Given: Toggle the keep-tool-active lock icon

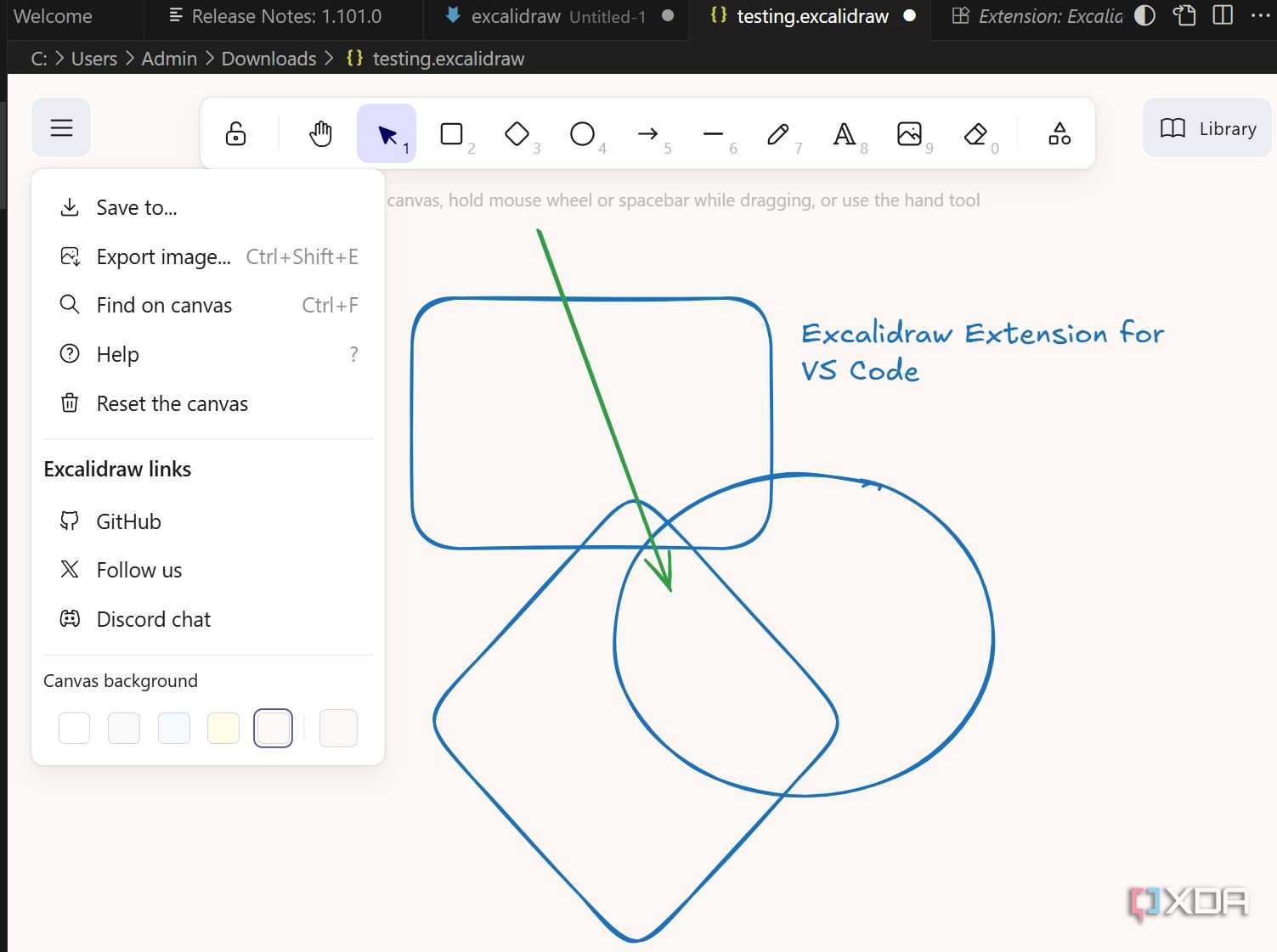Looking at the screenshot, I should tap(236, 134).
